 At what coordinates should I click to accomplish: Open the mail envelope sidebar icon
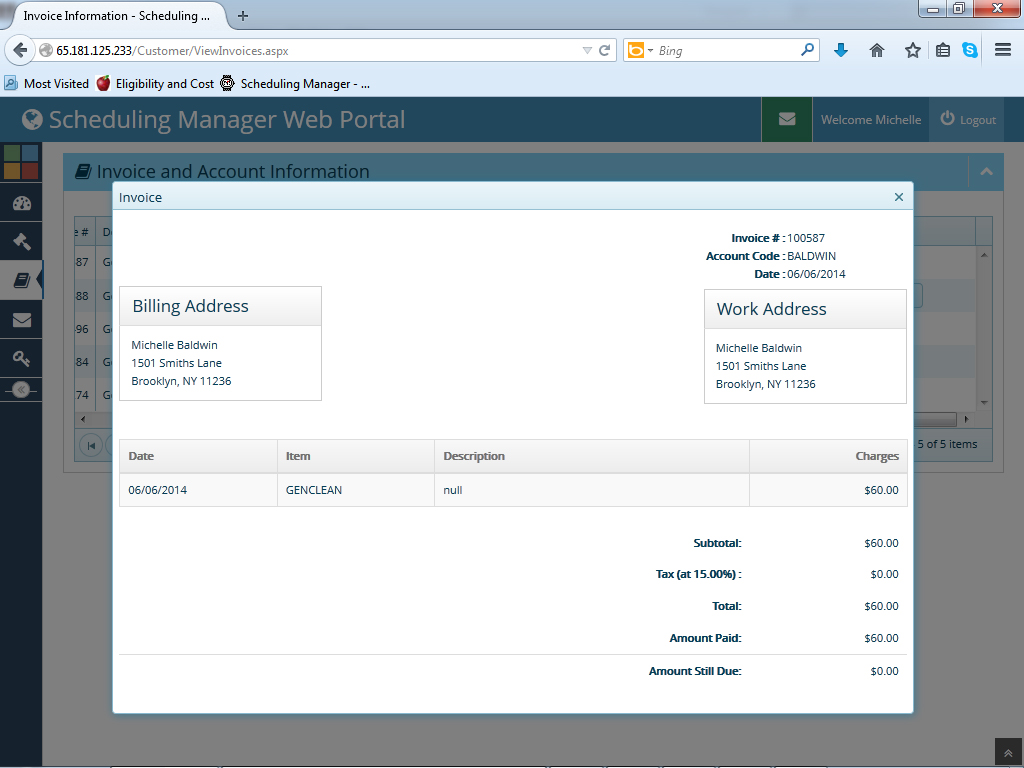[x=22, y=319]
